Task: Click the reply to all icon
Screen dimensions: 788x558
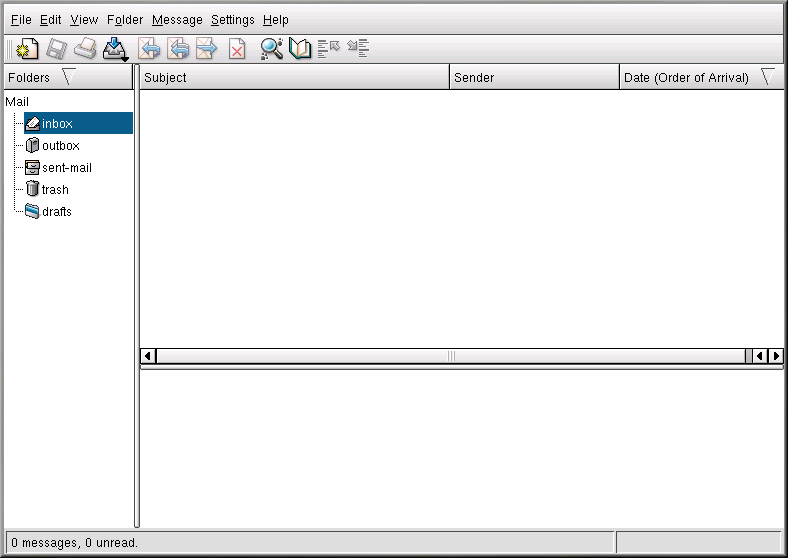Action: [x=178, y=48]
